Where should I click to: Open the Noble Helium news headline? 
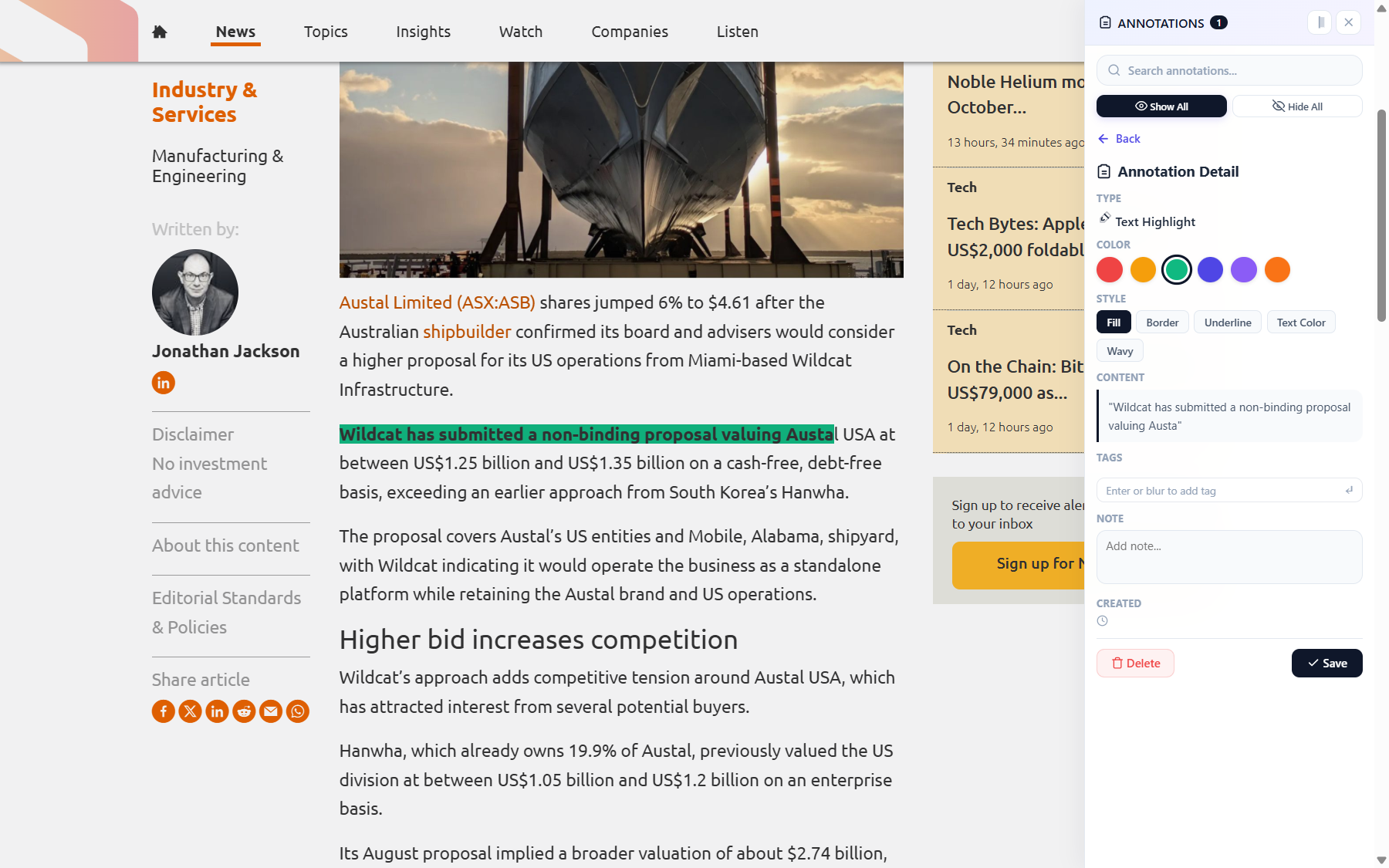[x=1016, y=94]
